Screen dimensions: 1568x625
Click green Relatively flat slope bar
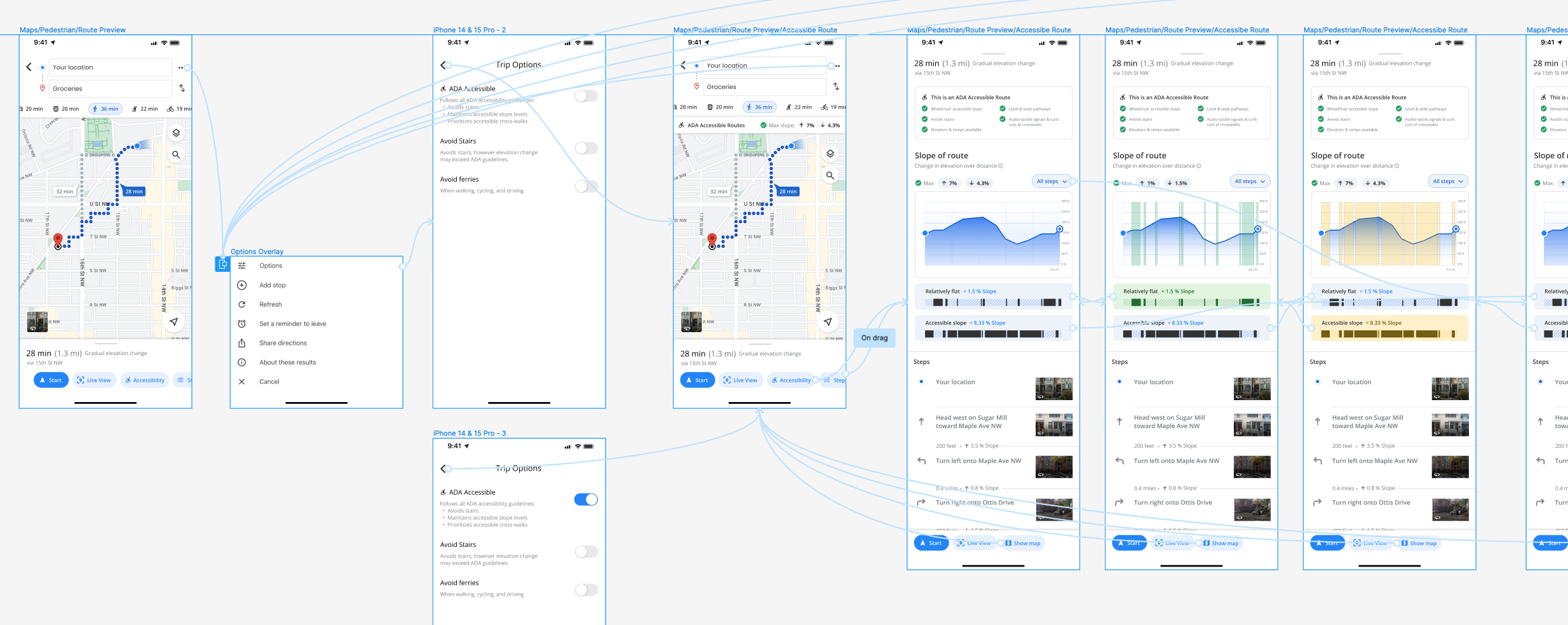[1191, 297]
